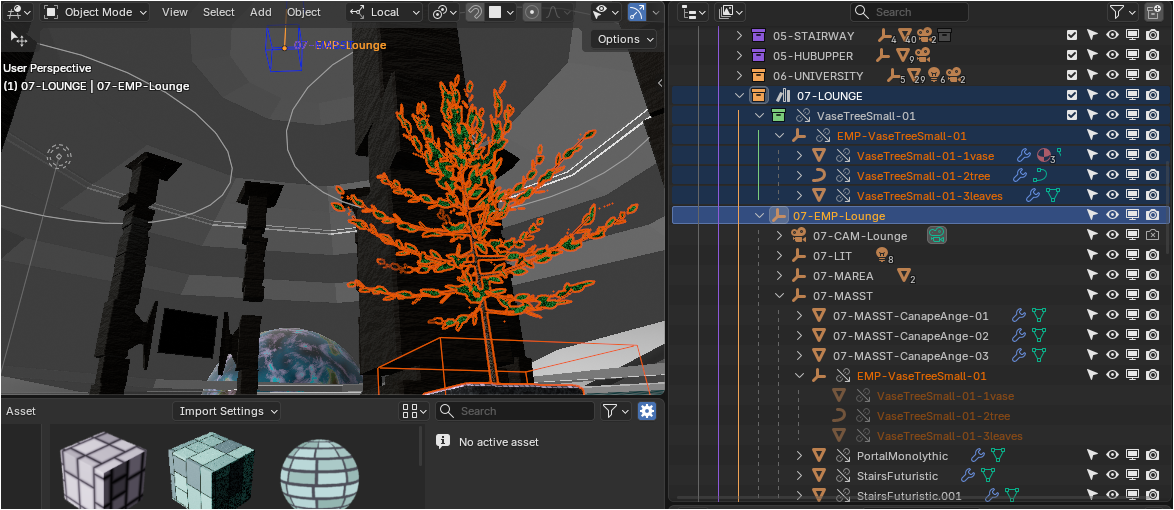
Task: Select 07-MASST-CanapeAnge-02 in outliner
Action: click(x=910, y=336)
